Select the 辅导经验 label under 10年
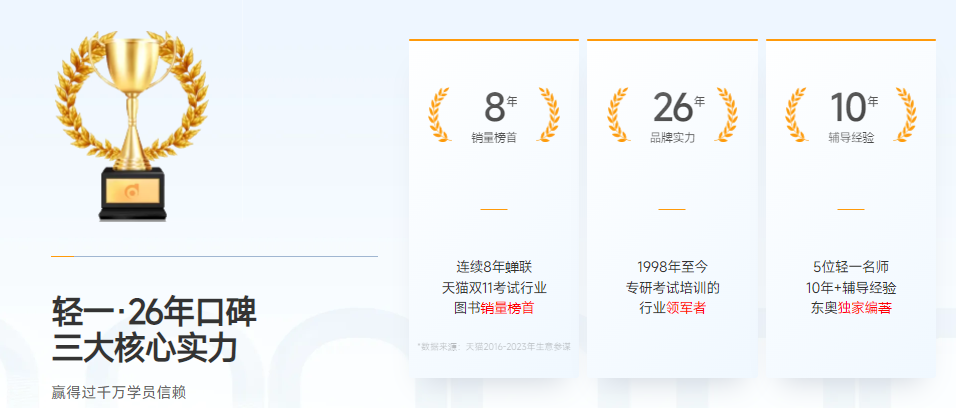Image resolution: width=956 pixels, height=408 pixels. coord(851,137)
